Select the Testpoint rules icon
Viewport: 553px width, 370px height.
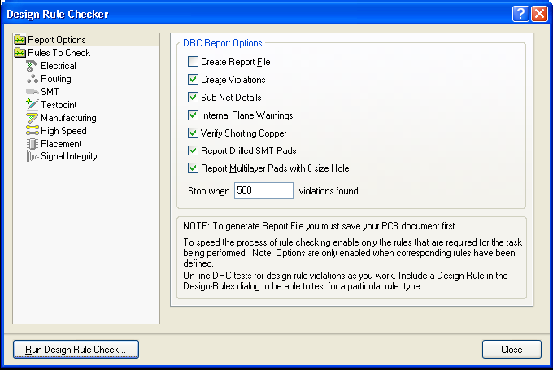click(x=32, y=104)
